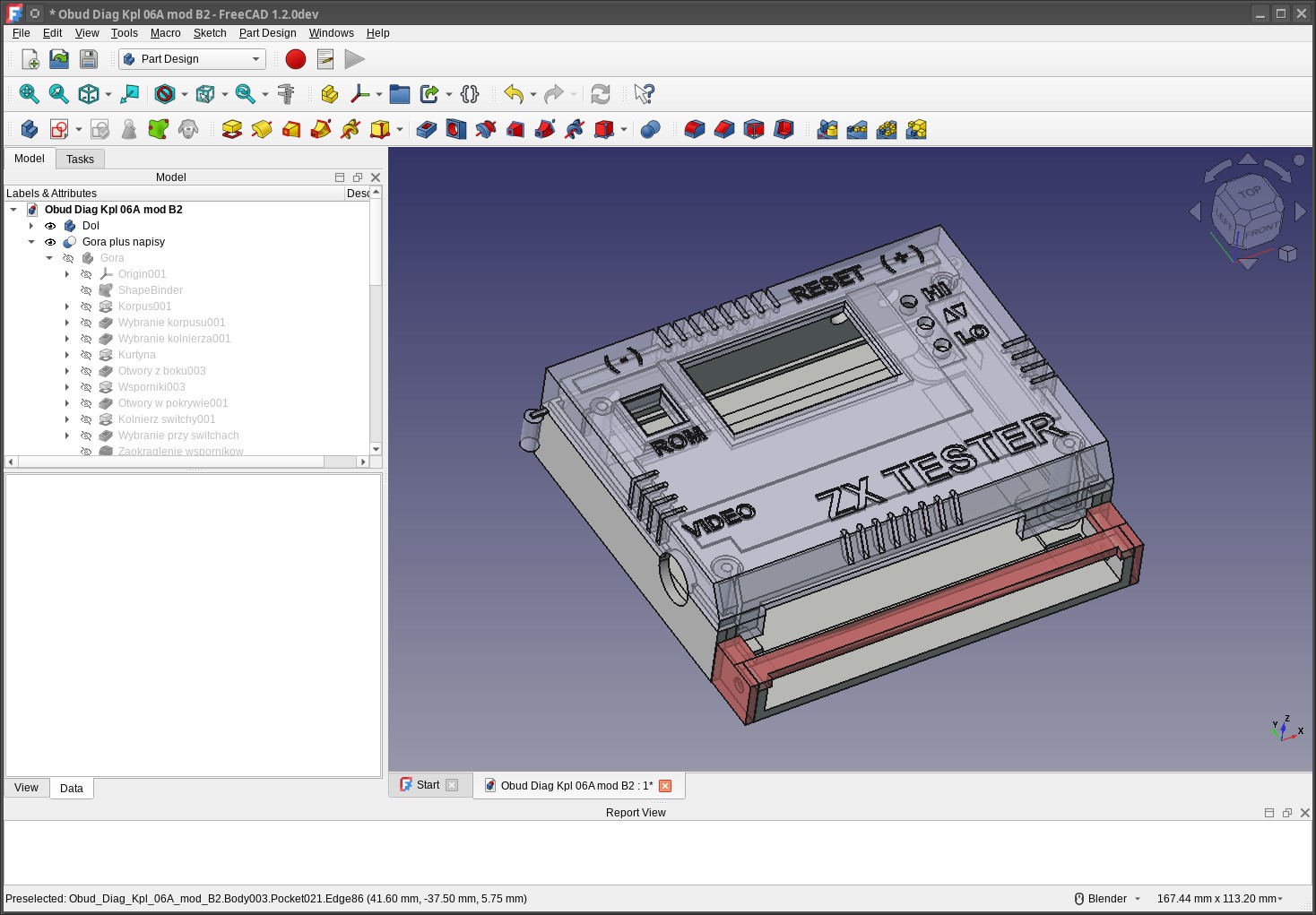Click the Pad tool icon
Viewport: 1316px width, 915px height.
click(232, 130)
